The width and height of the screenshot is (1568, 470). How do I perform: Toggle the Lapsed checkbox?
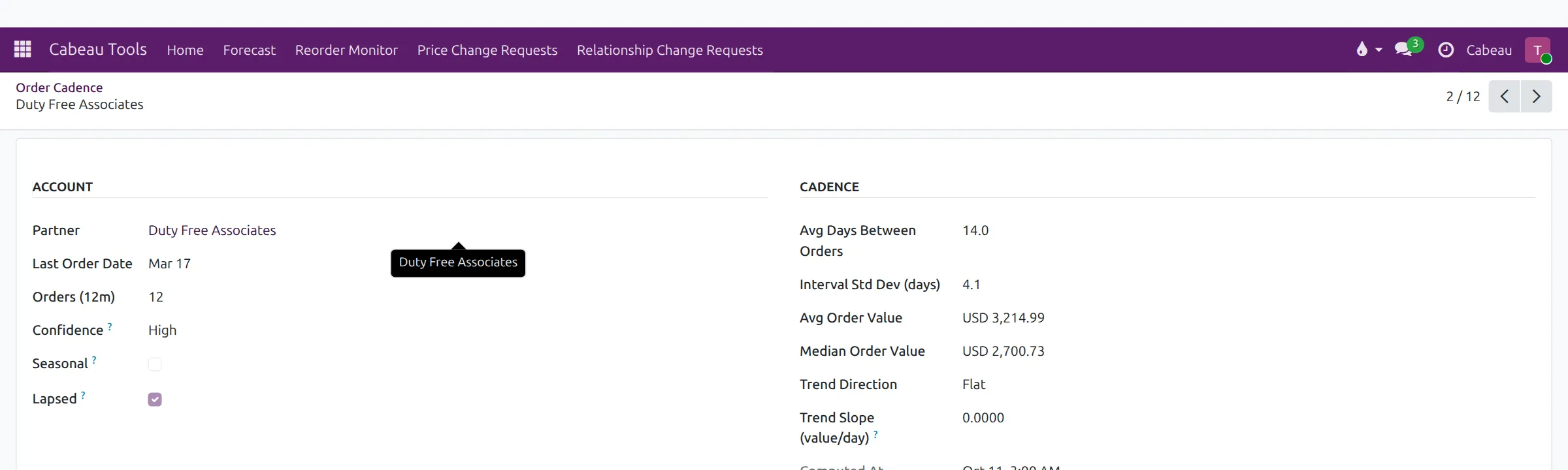155,399
